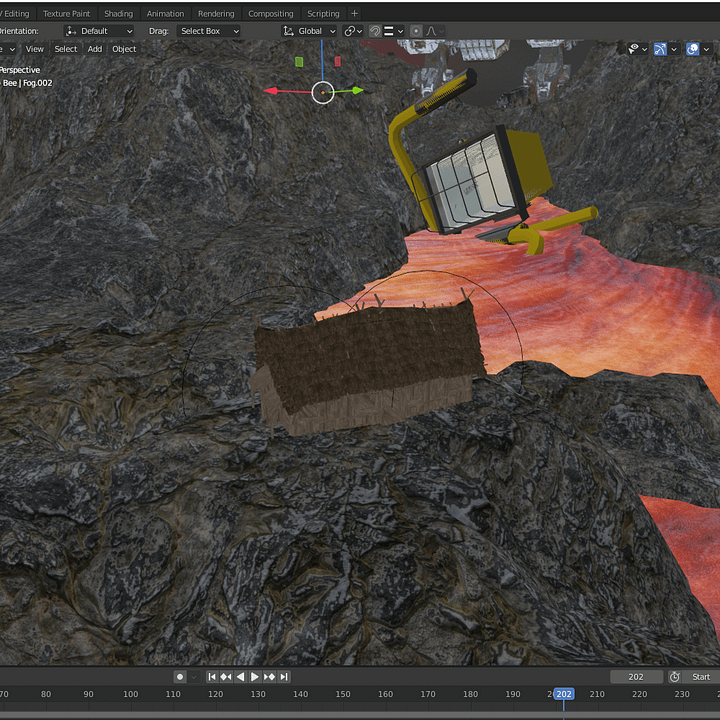This screenshot has height=720, width=720.
Task: Click frame 220 on the timeline ruler
Action: [x=639, y=694]
